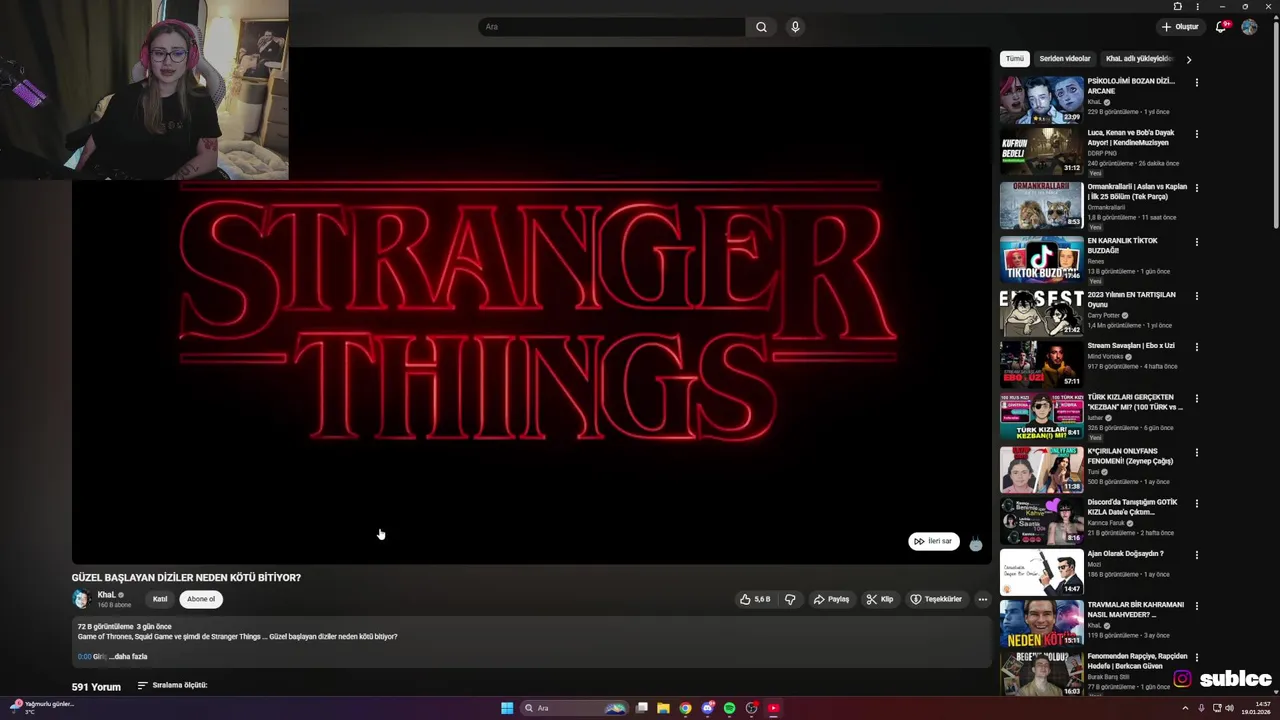Open options for Stream Savaşları video

click(1197, 347)
